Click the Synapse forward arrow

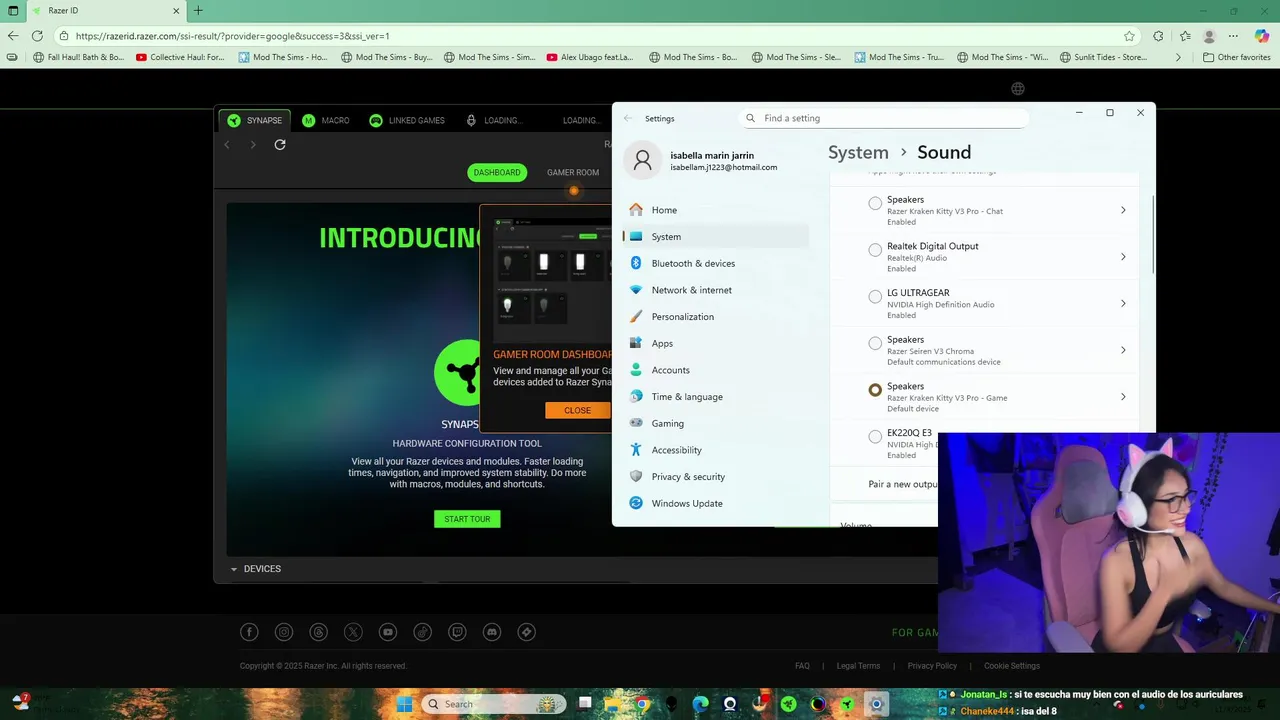coord(252,145)
